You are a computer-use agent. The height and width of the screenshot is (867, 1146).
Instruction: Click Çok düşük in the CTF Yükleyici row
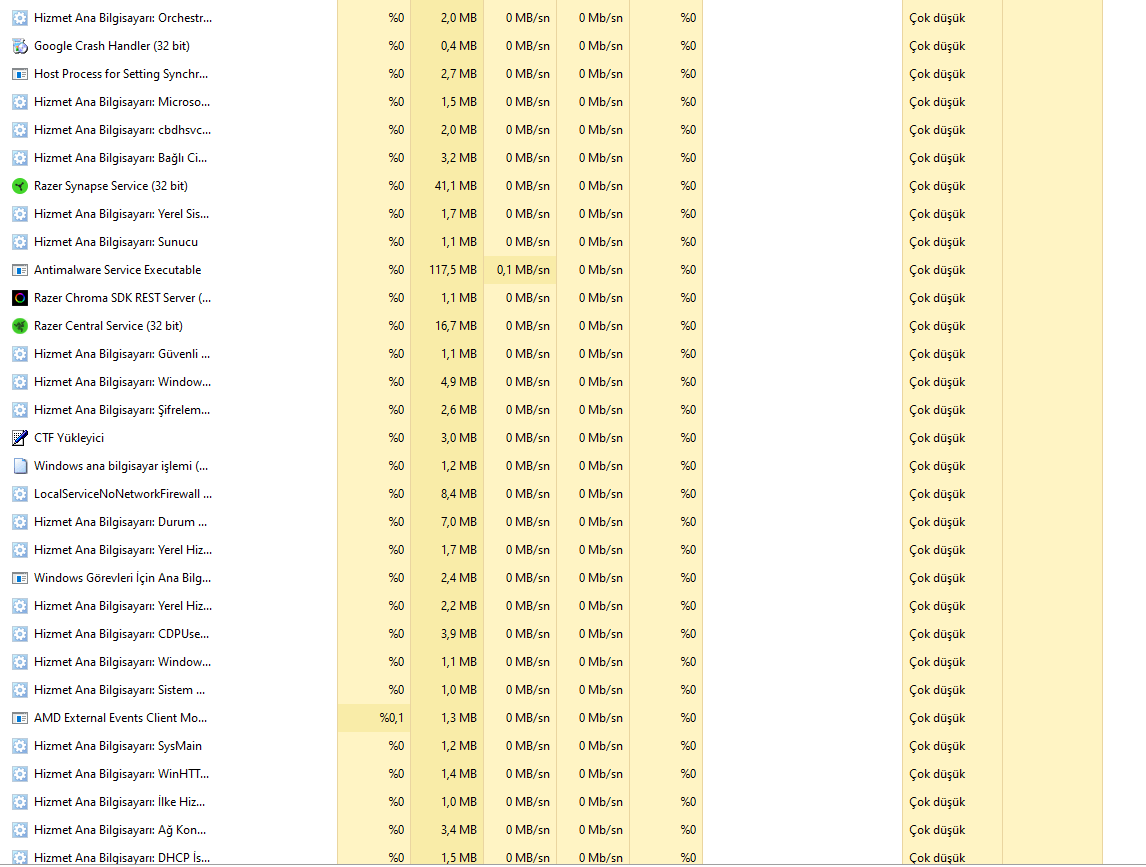[x=937, y=438]
